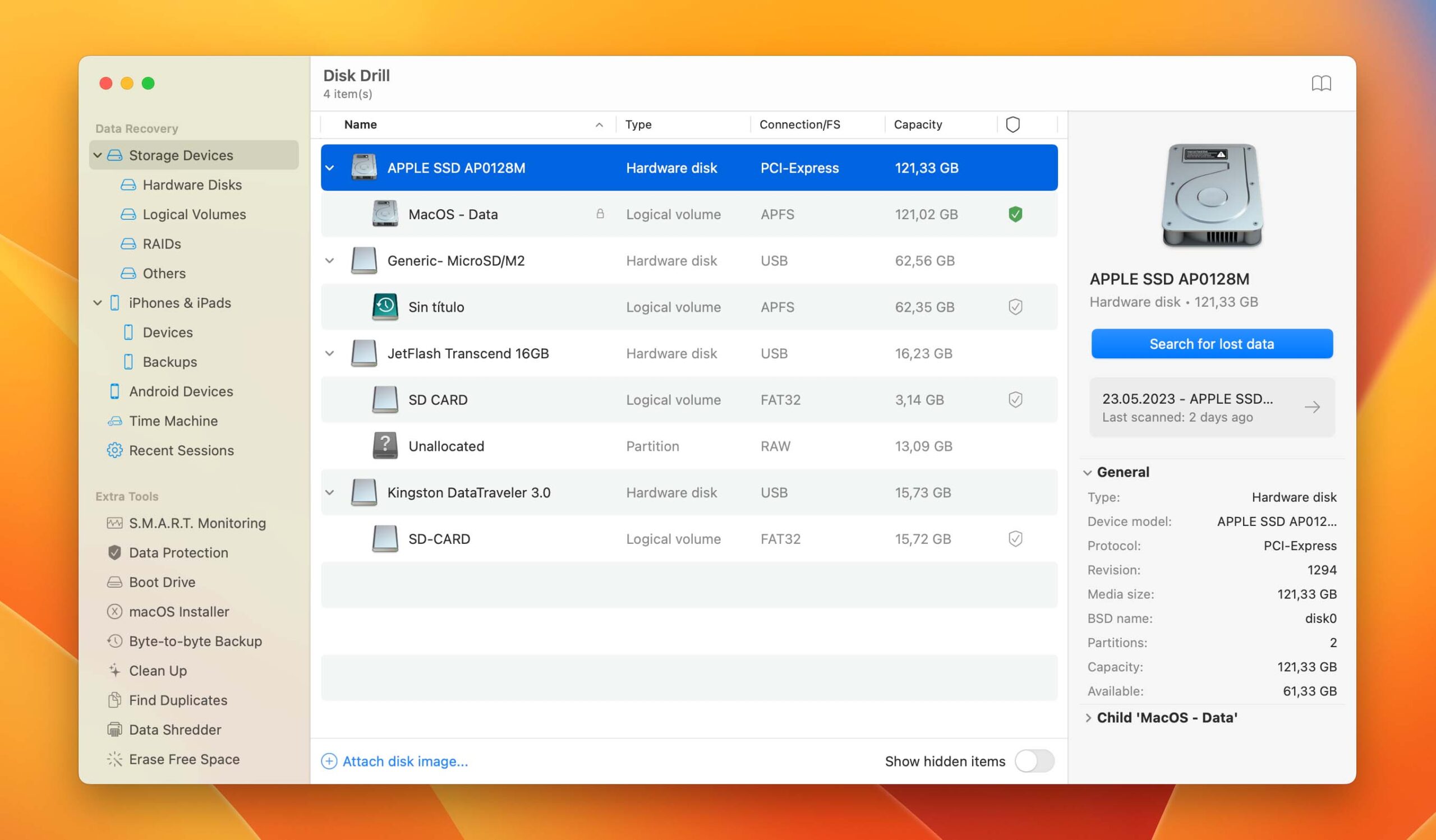Open Recent Sessions section
The image size is (1436, 840).
coord(181,450)
